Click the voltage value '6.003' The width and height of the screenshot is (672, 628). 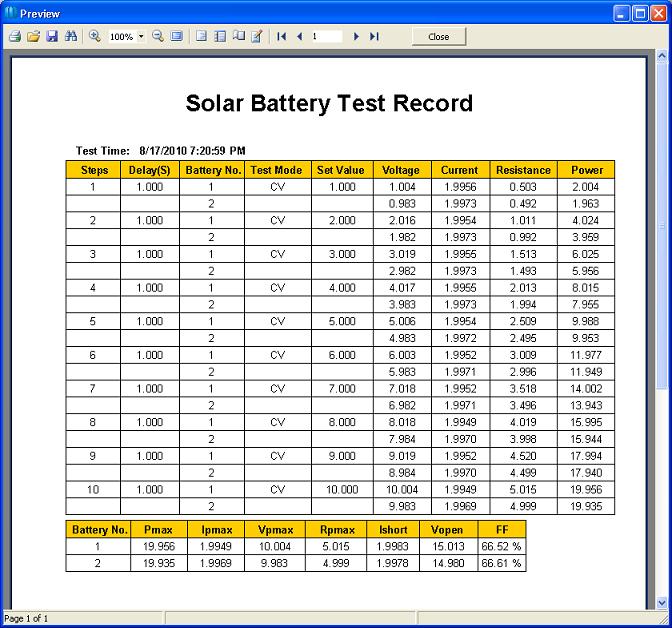pos(402,355)
